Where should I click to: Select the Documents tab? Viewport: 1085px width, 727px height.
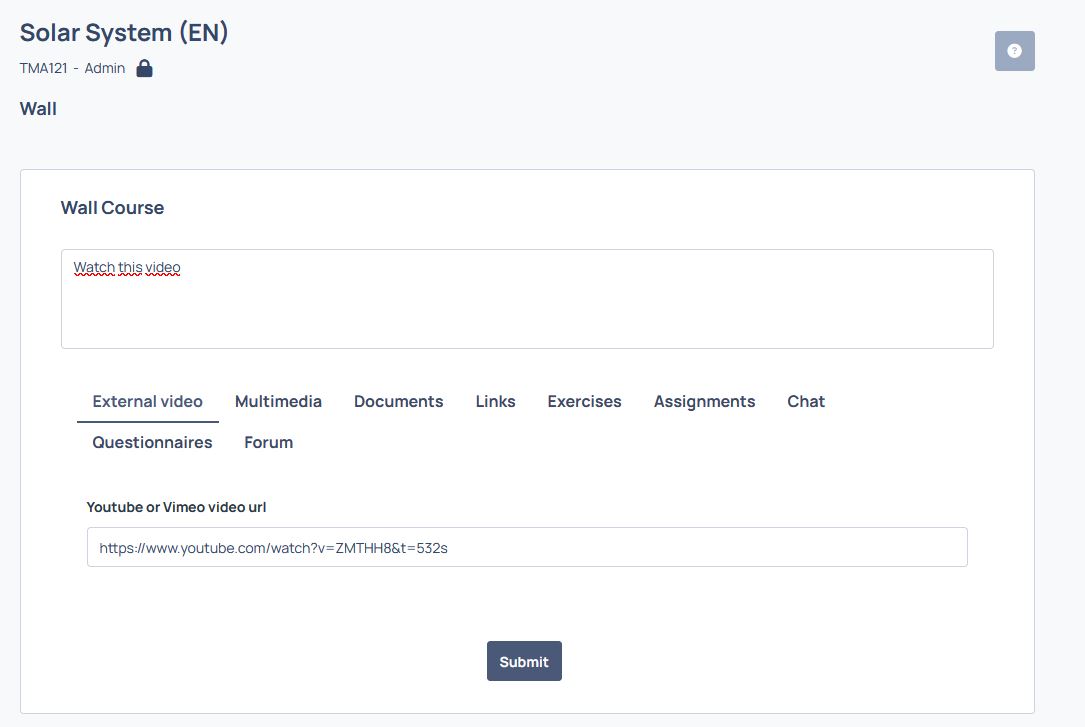[399, 401]
